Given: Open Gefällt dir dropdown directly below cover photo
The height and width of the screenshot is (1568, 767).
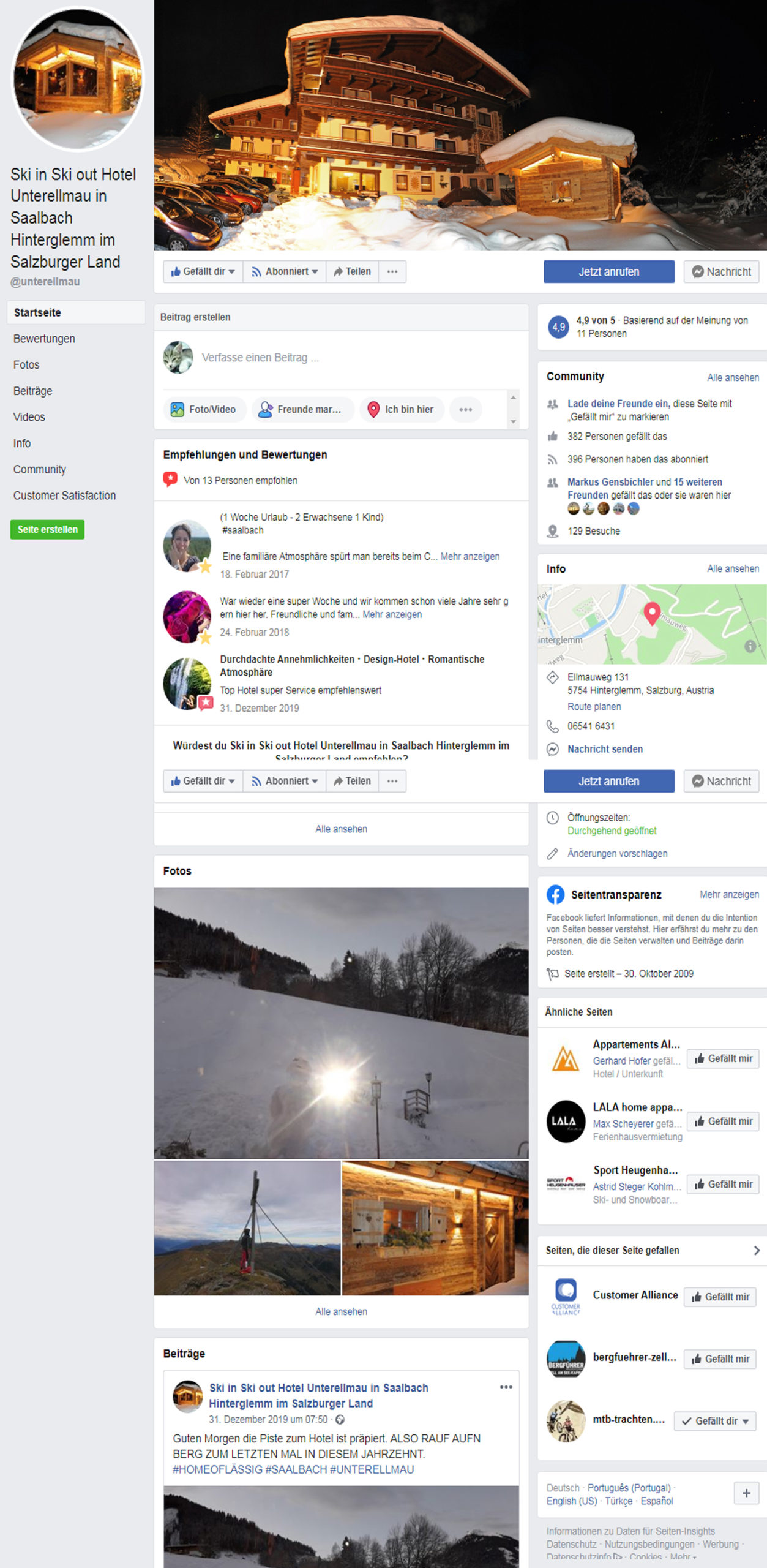Looking at the screenshot, I should [x=203, y=271].
